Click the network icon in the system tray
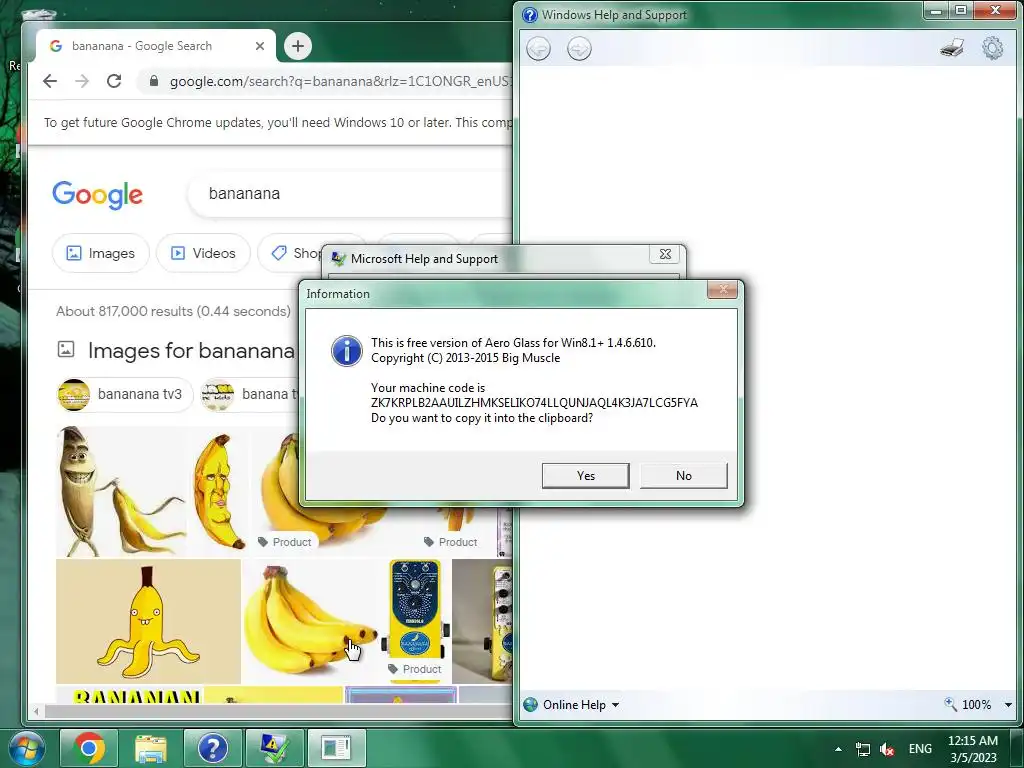This screenshot has height=768, width=1024. [863, 749]
